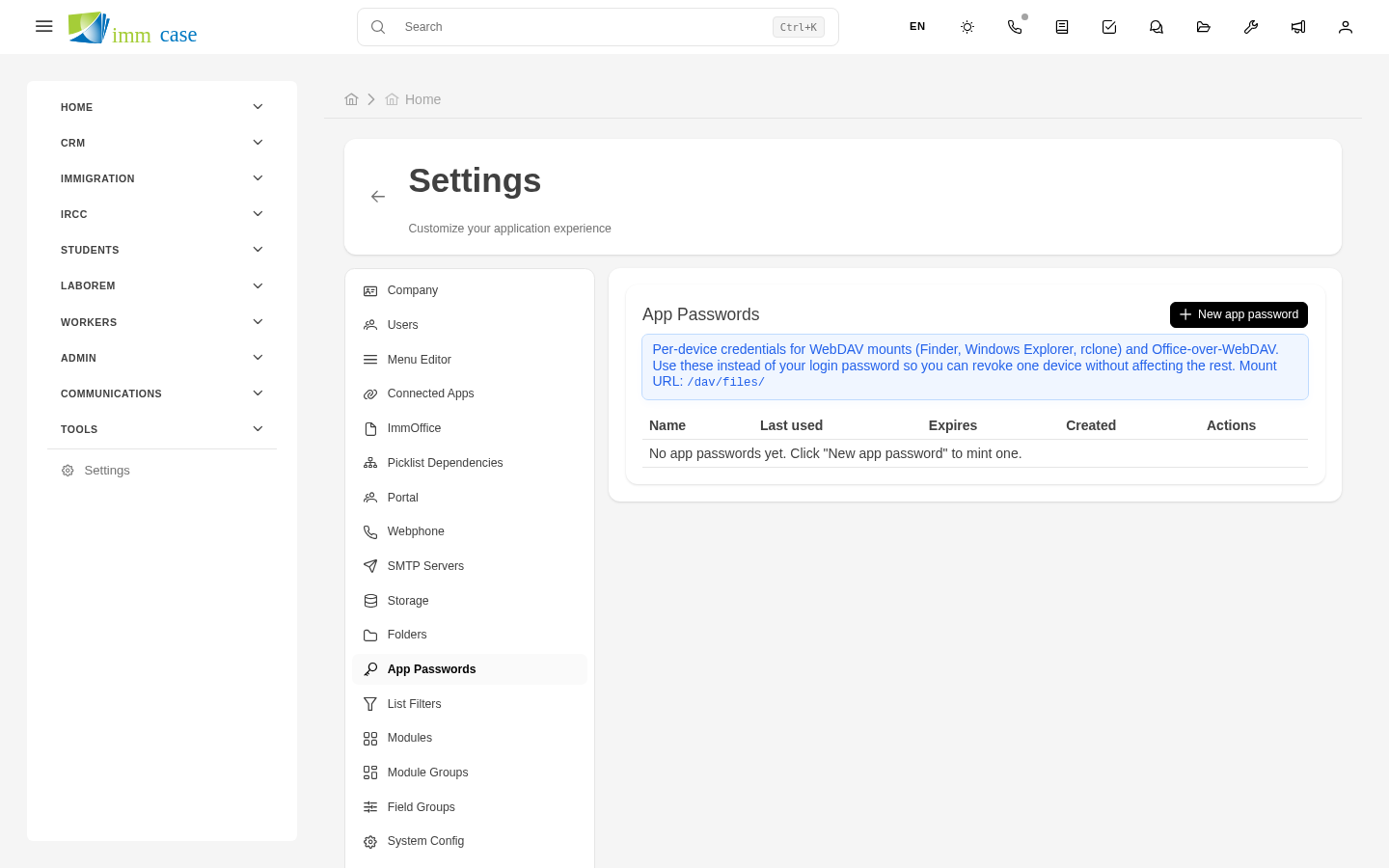Screen dimensions: 1389x868
Task: Expand the WORKERS sidebar section
Action: (x=162, y=322)
